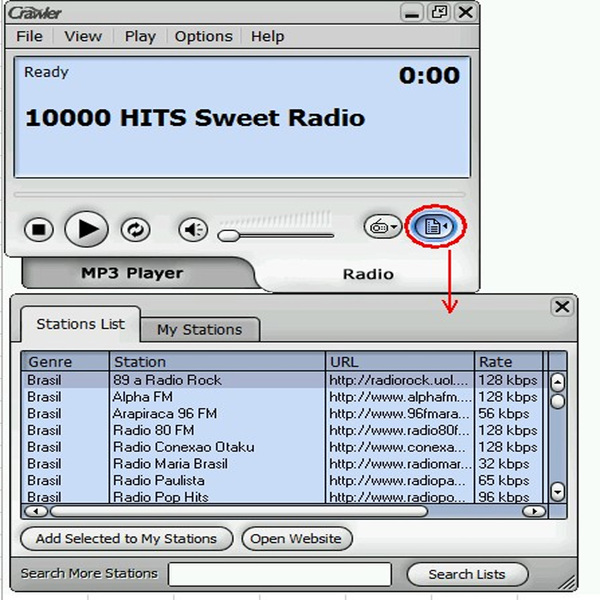600x600 pixels.
Task: Click the horizontal scrollbar thumb
Action: [239, 511]
